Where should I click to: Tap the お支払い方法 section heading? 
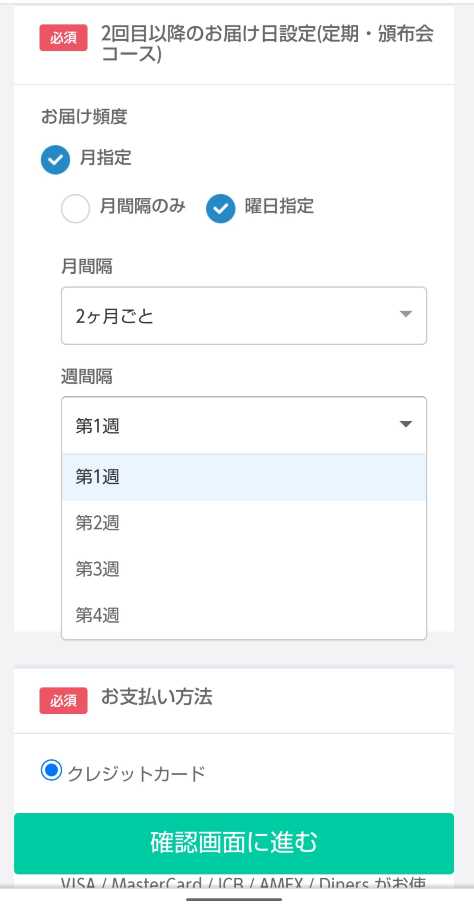[157, 696]
